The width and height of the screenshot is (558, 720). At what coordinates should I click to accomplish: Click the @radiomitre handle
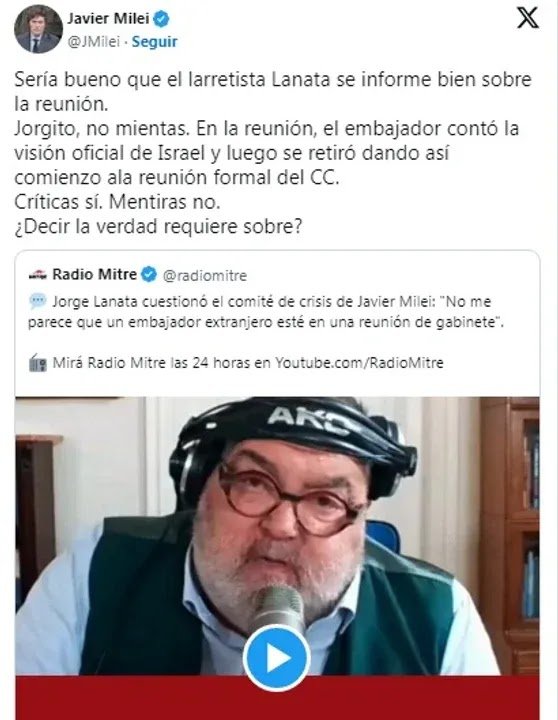point(205,276)
